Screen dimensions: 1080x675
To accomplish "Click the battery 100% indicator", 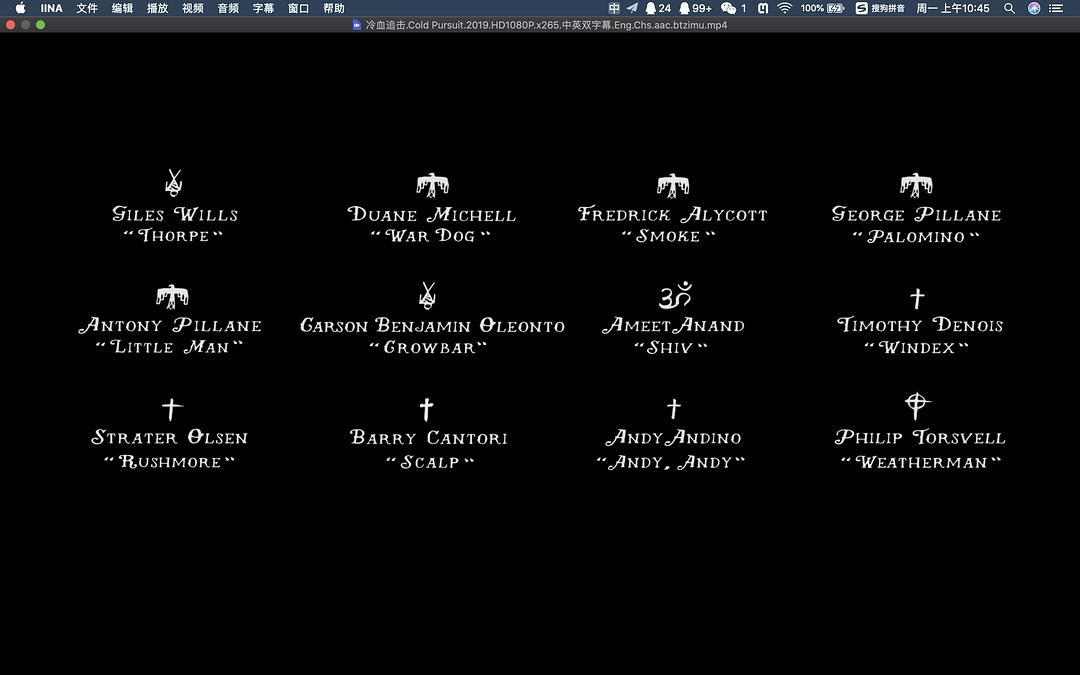I will tap(822, 8).
